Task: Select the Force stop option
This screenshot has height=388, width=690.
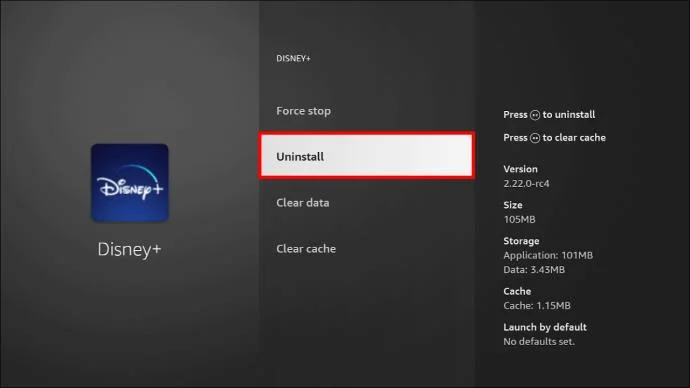Action: [303, 111]
